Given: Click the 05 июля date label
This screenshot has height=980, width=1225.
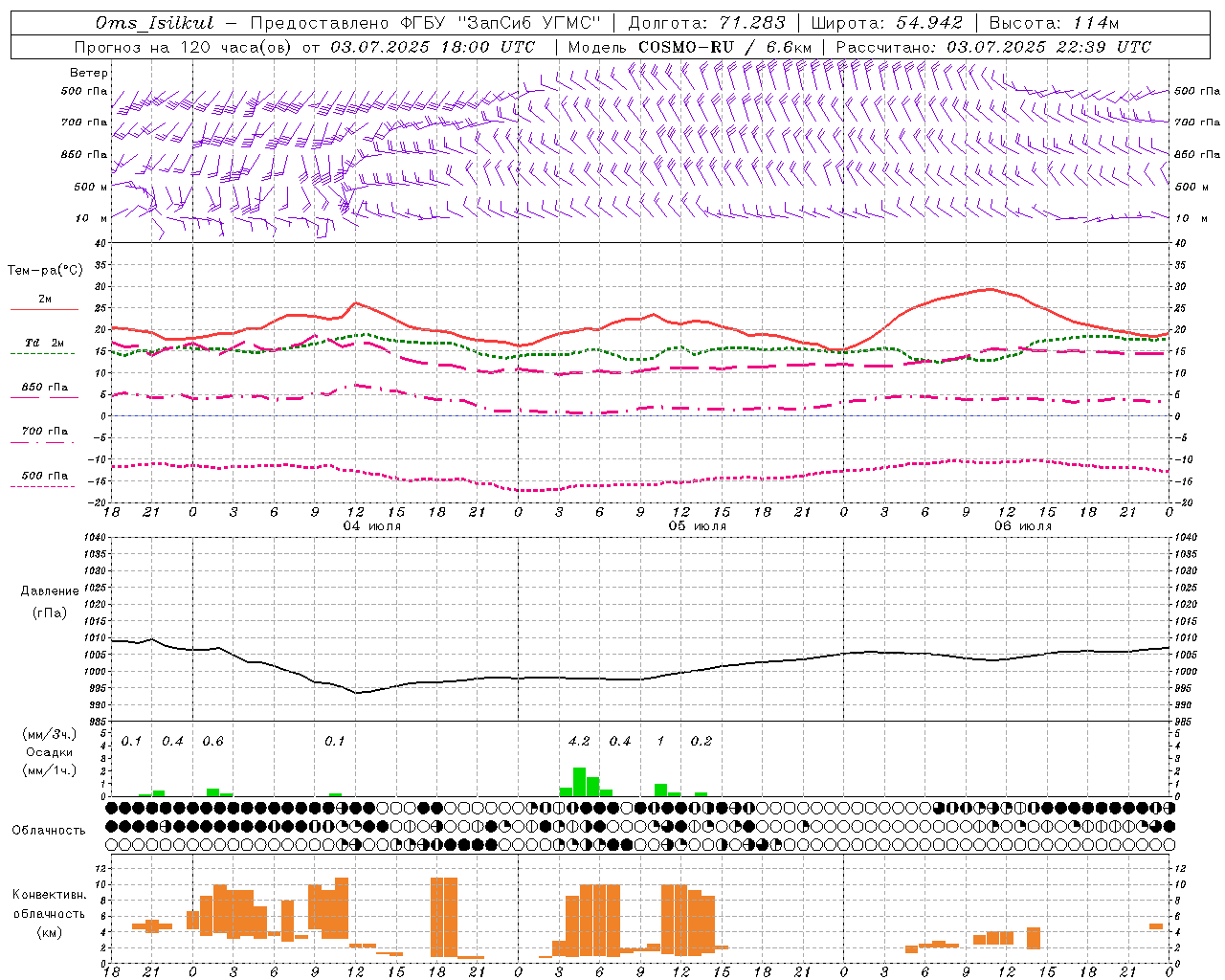Looking at the screenshot, I should pyautogui.click(x=698, y=526).
